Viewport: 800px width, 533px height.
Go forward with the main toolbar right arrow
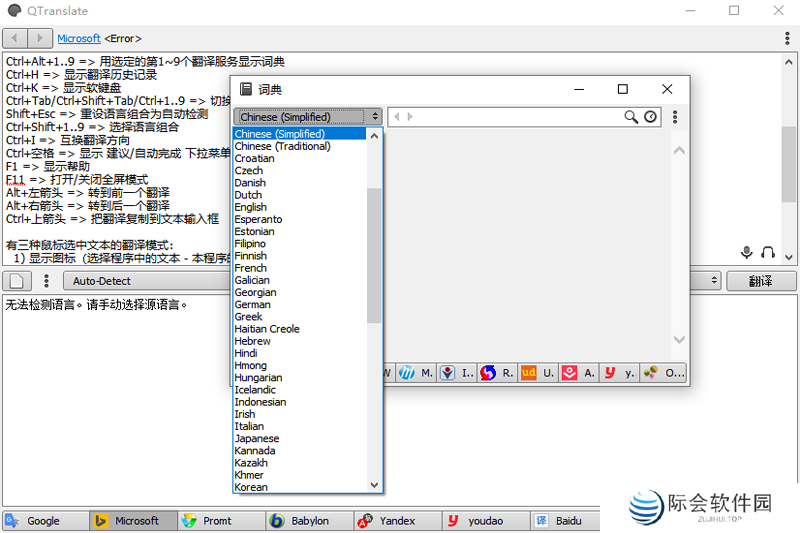(x=40, y=38)
